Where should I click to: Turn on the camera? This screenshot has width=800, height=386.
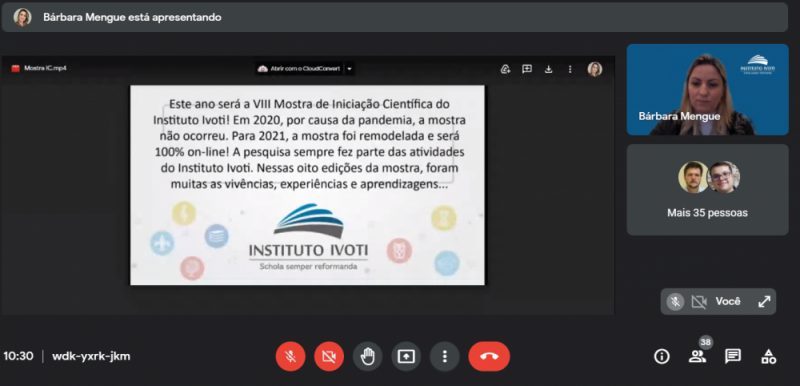(x=329, y=356)
